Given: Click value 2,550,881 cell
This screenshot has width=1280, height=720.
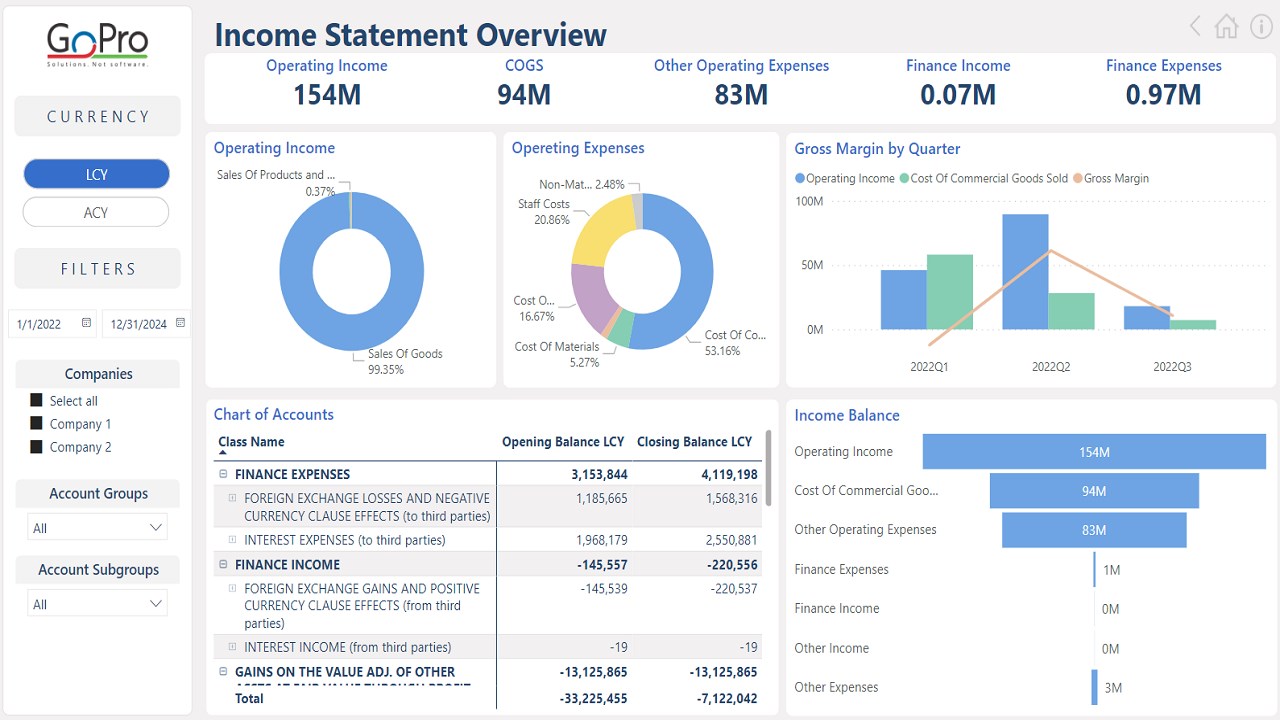Looking at the screenshot, I should pos(732,540).
